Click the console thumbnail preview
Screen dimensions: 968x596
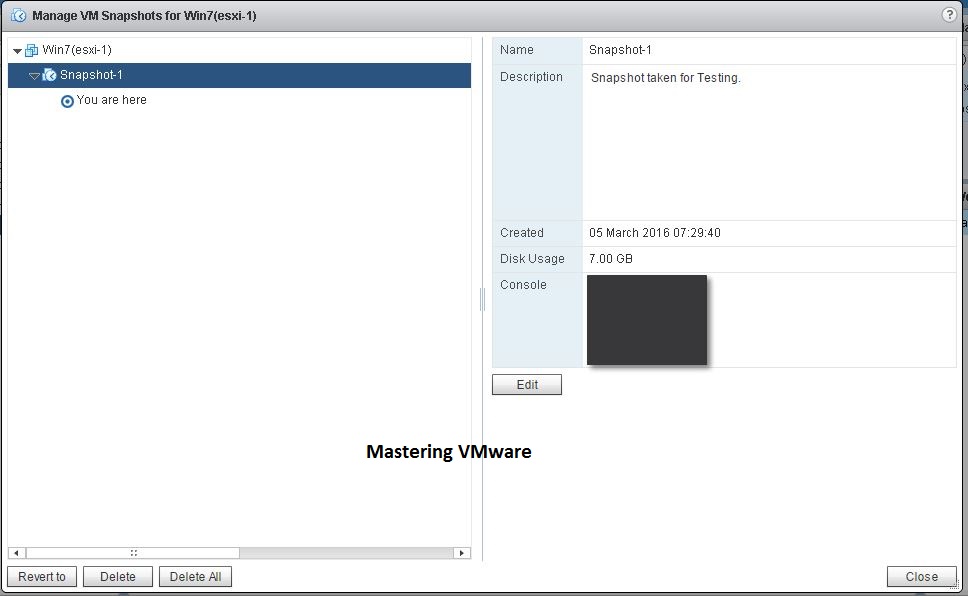click(647, 320)
